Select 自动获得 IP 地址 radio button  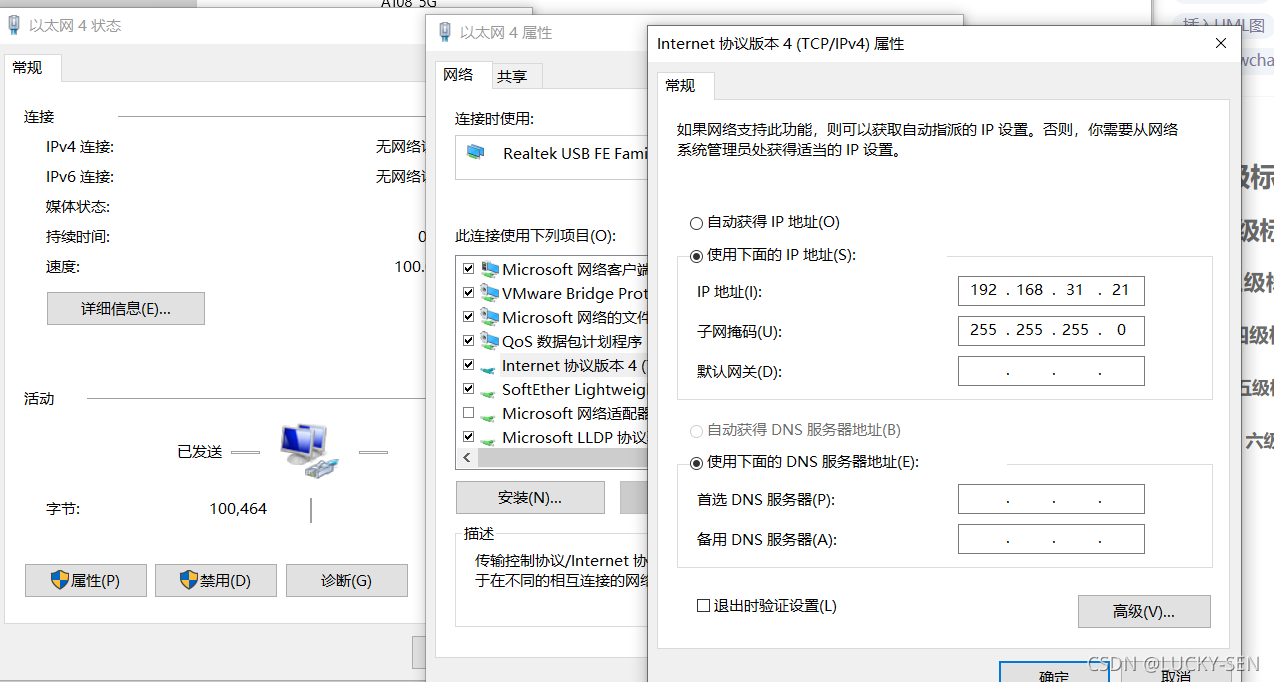[696, 222]
